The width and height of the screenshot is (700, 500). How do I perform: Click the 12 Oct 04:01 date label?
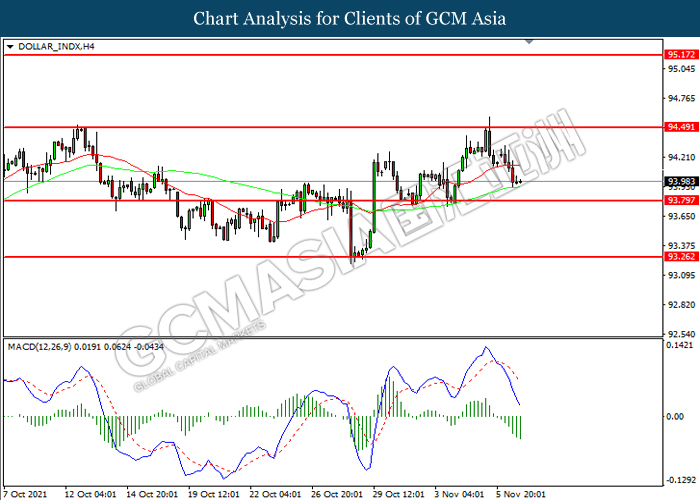point(91,493)
